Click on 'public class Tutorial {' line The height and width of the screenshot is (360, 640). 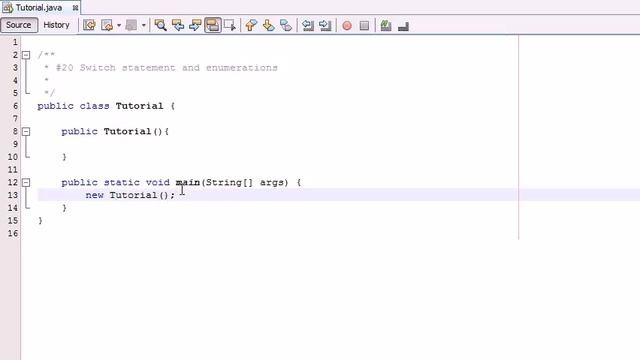[106, 106]
